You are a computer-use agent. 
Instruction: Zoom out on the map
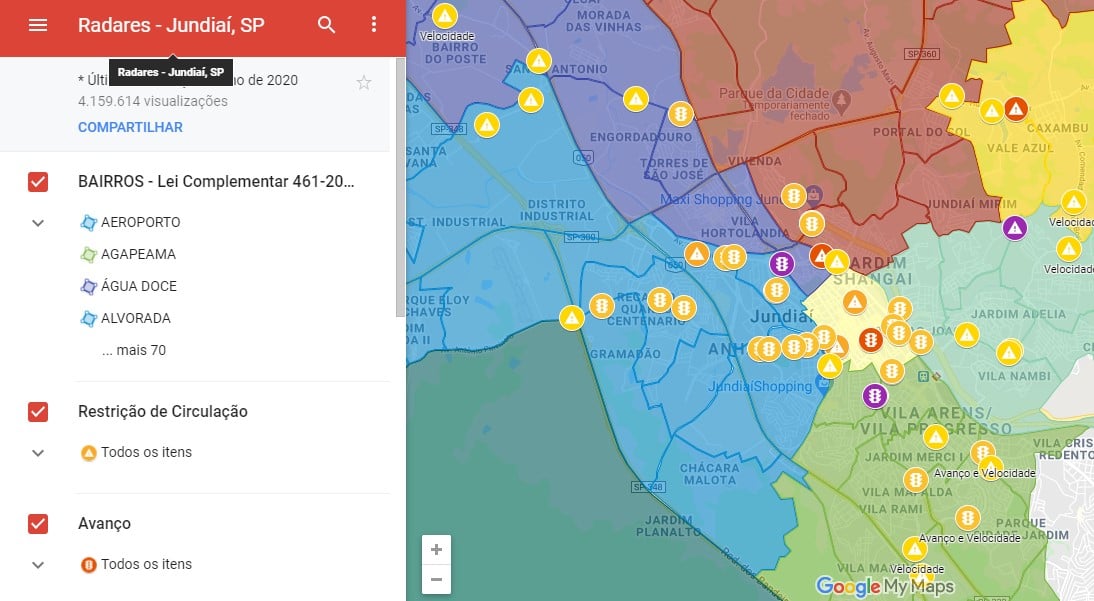click(x=436, y=579)
